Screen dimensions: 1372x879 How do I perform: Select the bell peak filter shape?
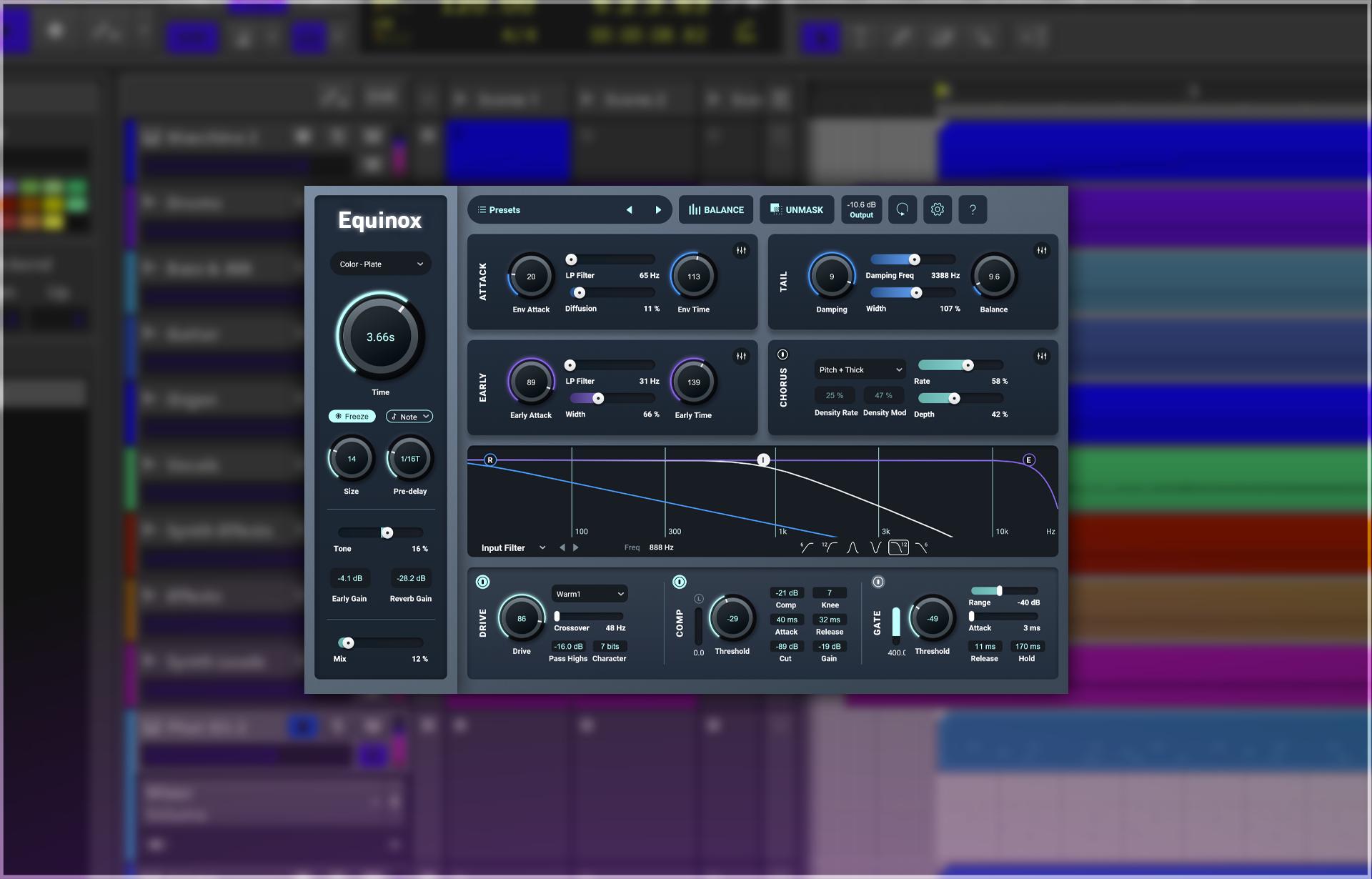coord(852,547)
